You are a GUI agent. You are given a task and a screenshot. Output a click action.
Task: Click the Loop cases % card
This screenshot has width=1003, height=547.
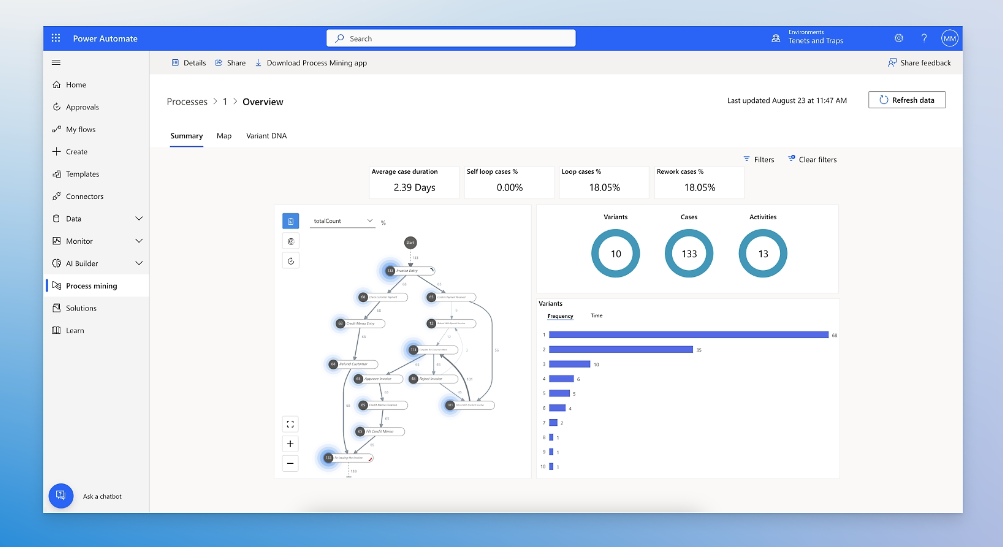pos(604,182)
